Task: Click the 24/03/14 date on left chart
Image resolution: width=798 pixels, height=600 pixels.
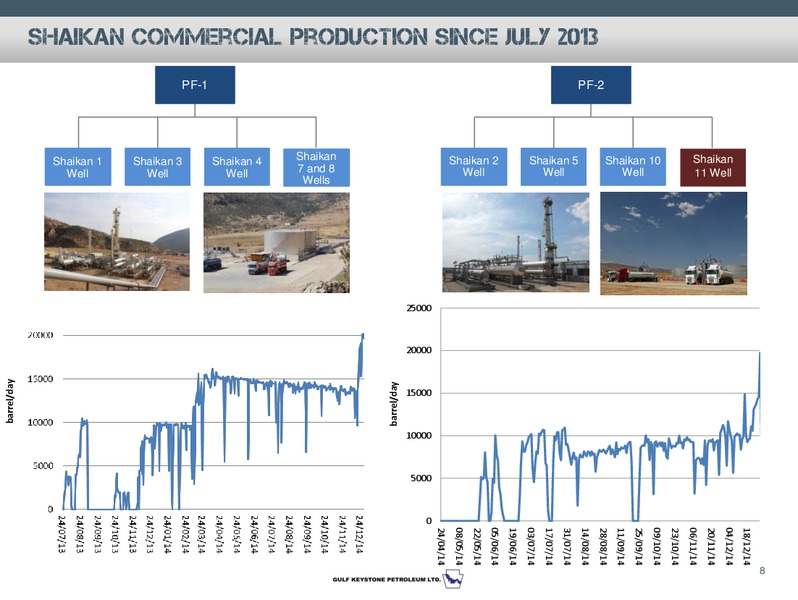Action: (x=202, y=534)
